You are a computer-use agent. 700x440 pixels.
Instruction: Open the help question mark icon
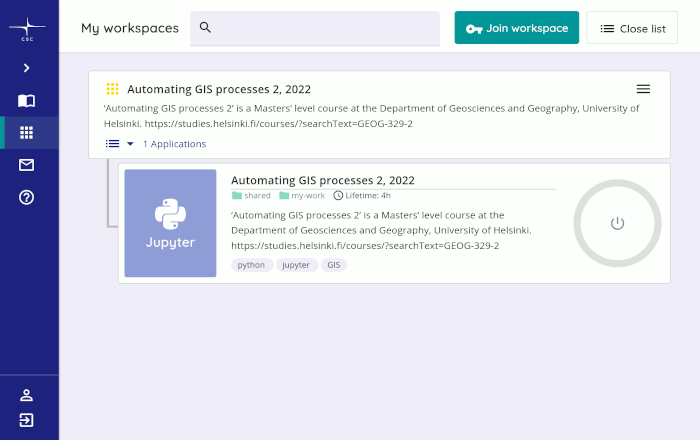26,197
